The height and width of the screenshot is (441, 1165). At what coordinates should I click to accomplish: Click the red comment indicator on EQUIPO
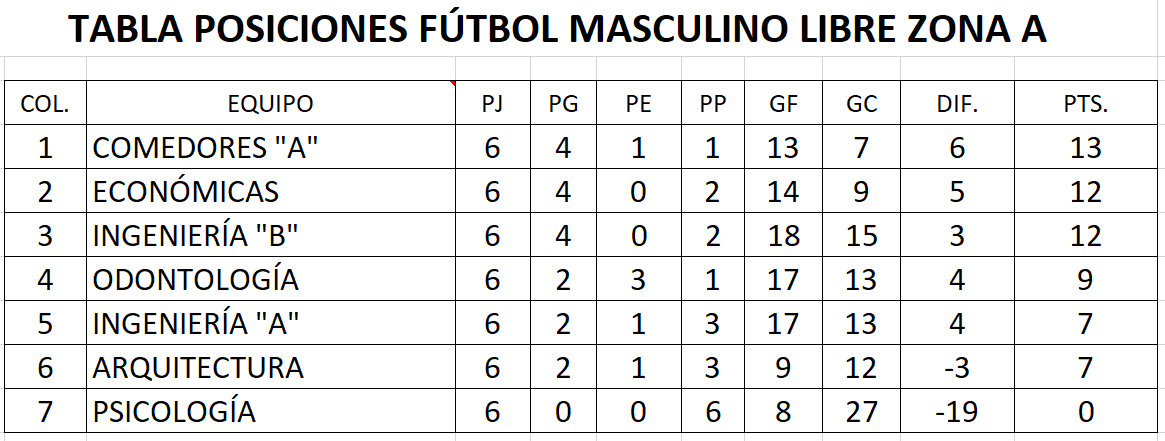(x=452, y=84)
